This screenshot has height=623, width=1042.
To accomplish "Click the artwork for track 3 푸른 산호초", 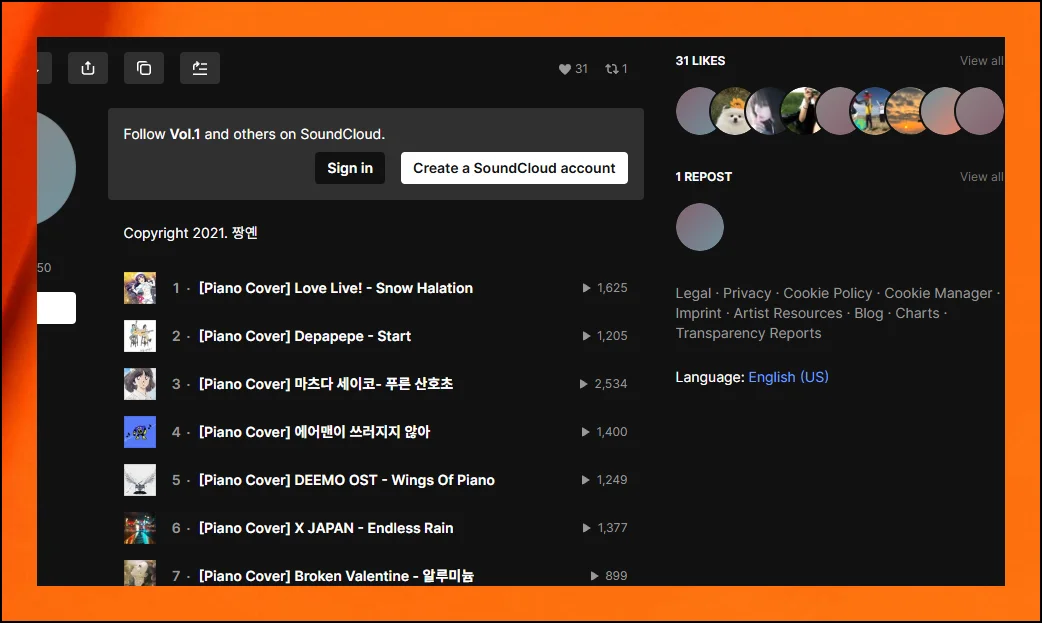I will (140, 384).
